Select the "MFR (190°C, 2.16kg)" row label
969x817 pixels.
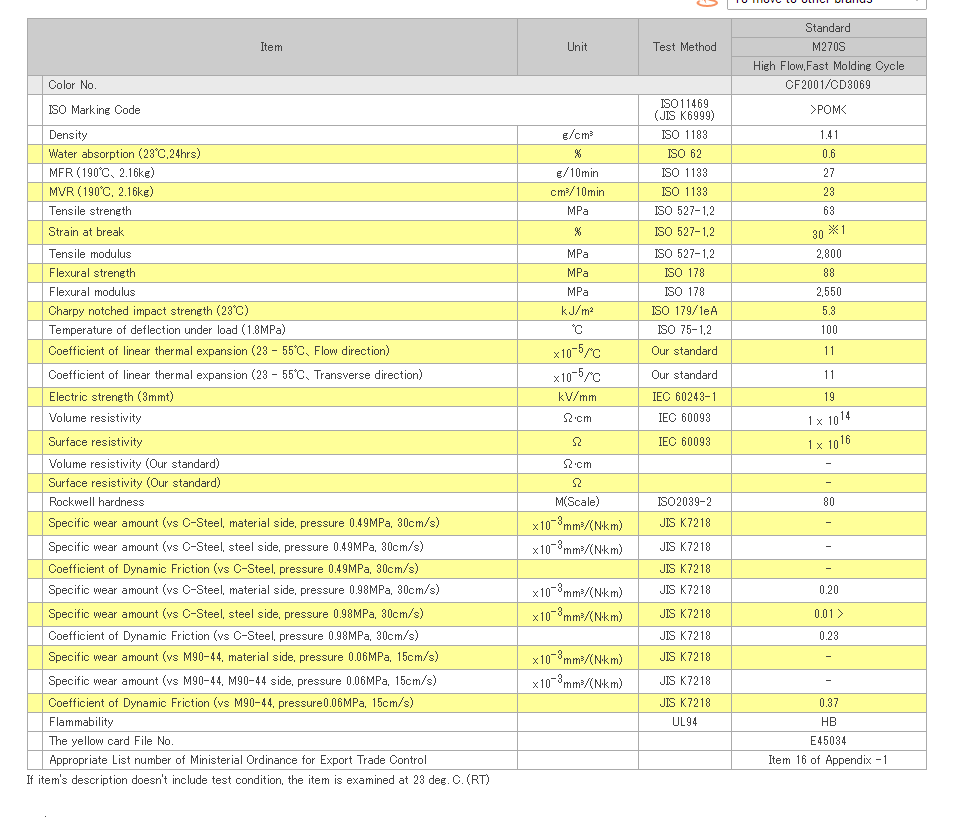click(x=101, y=173)
